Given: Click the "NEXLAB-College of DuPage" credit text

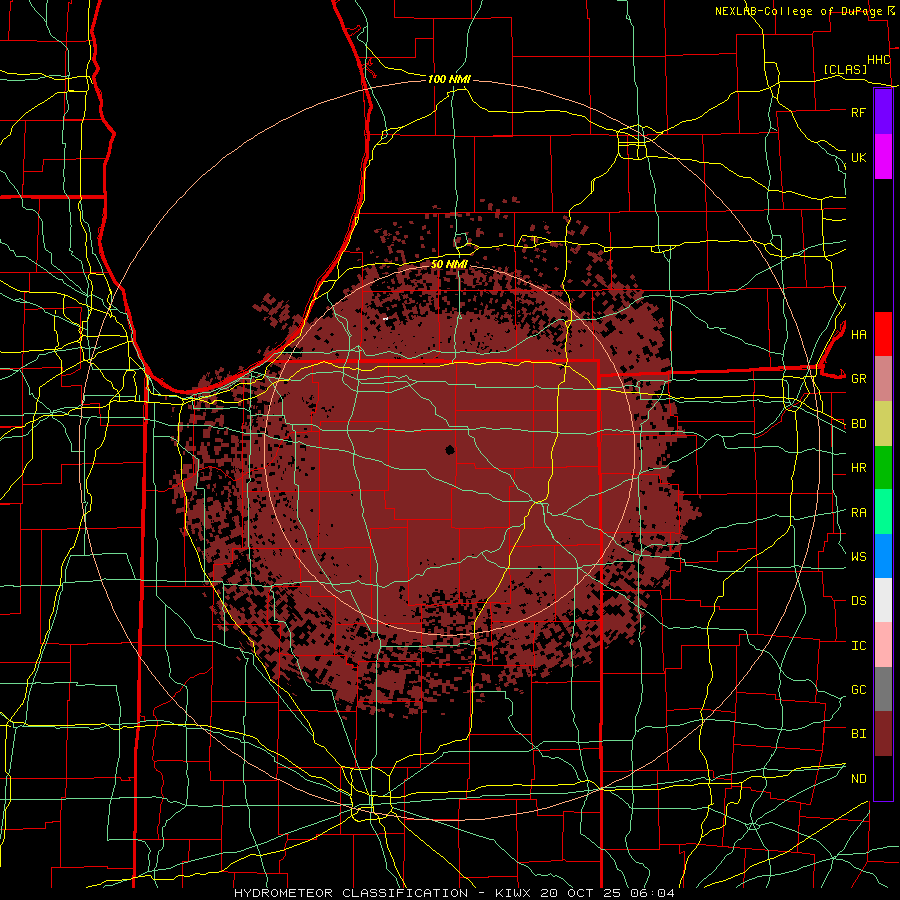Looking at the screenshot, I should 798,11.
